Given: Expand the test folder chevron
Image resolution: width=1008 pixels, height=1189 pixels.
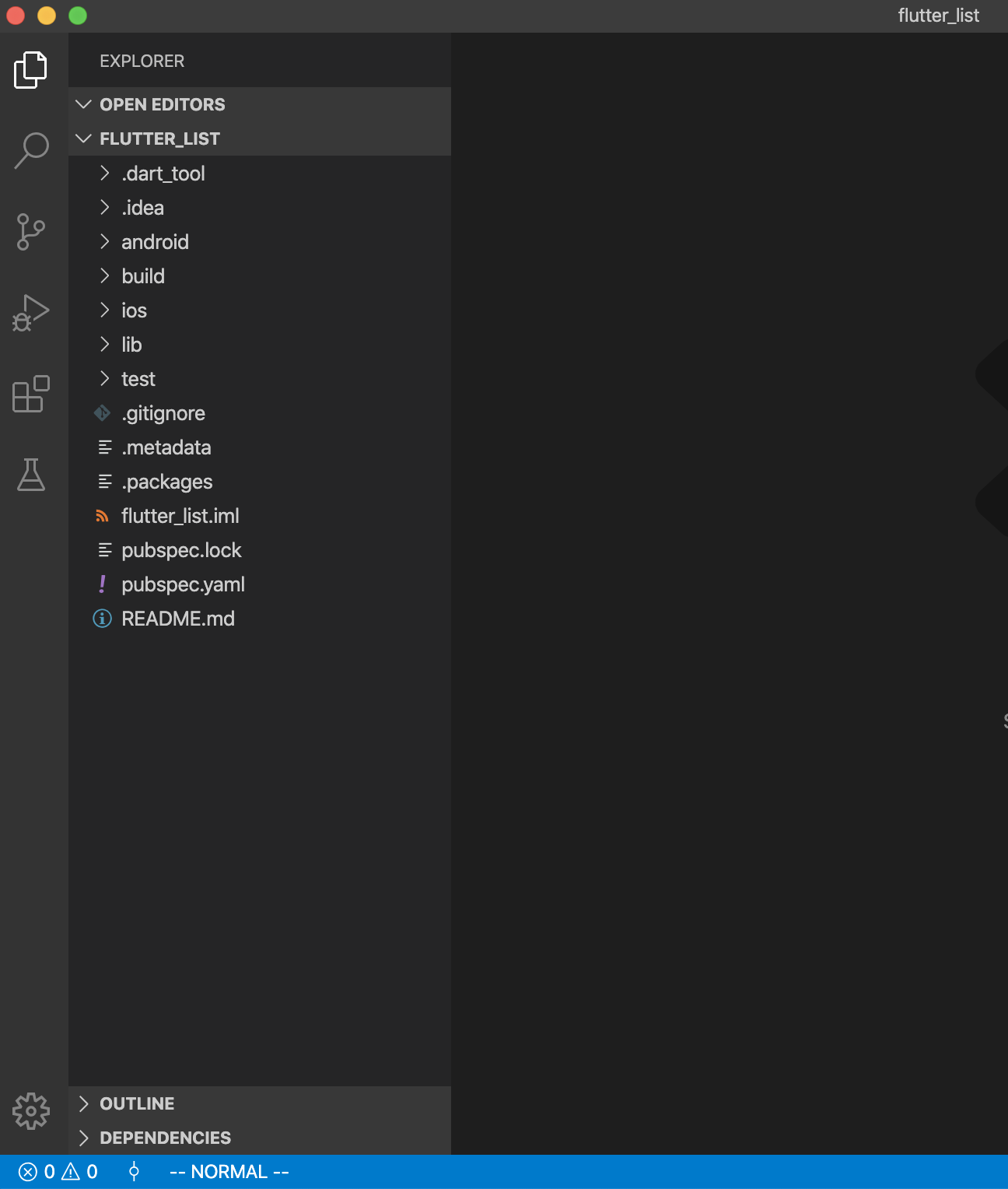Looking at the screenshot, I should (x=105, y=378).
